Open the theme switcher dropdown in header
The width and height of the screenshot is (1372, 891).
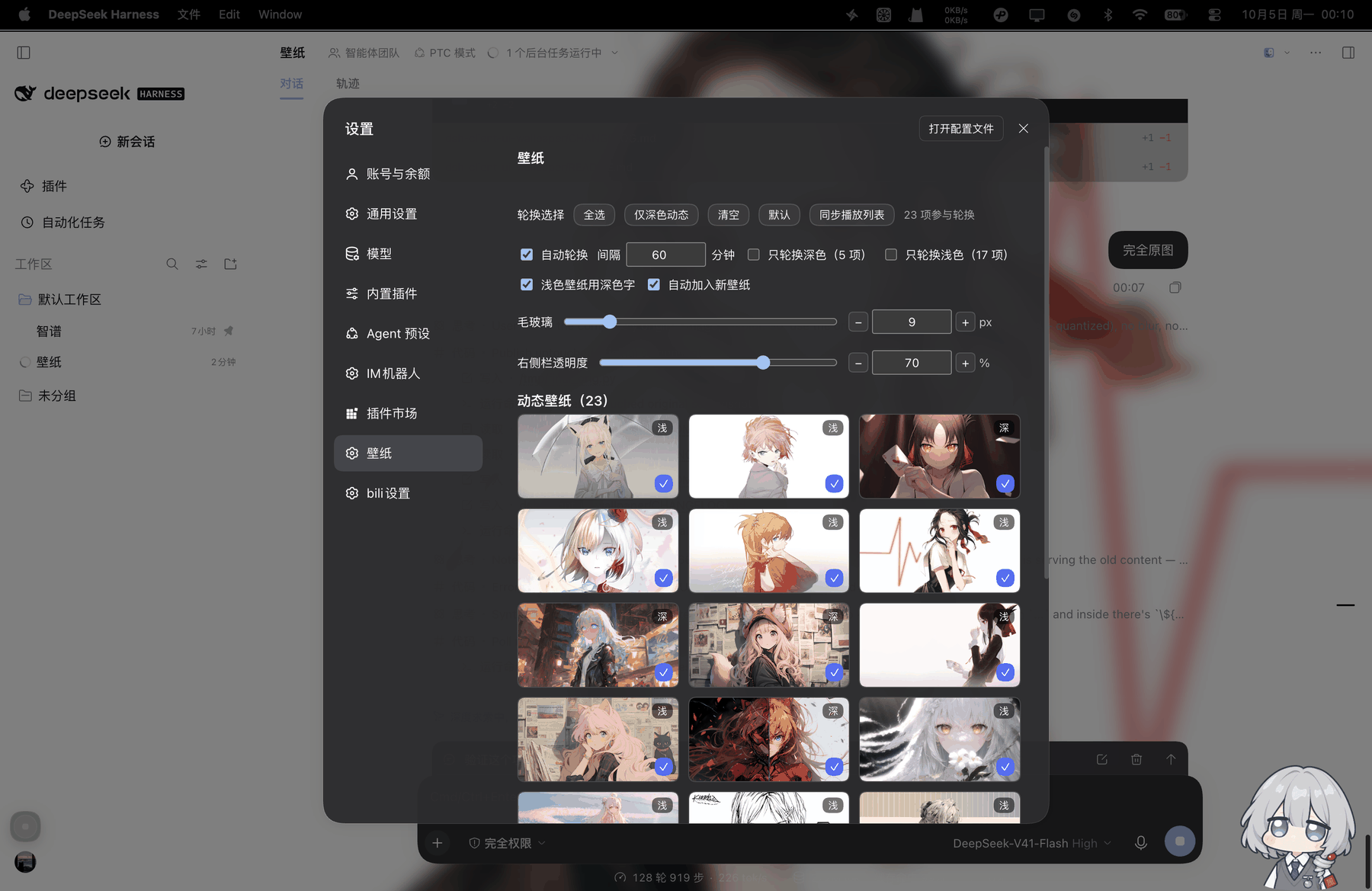1276,53
